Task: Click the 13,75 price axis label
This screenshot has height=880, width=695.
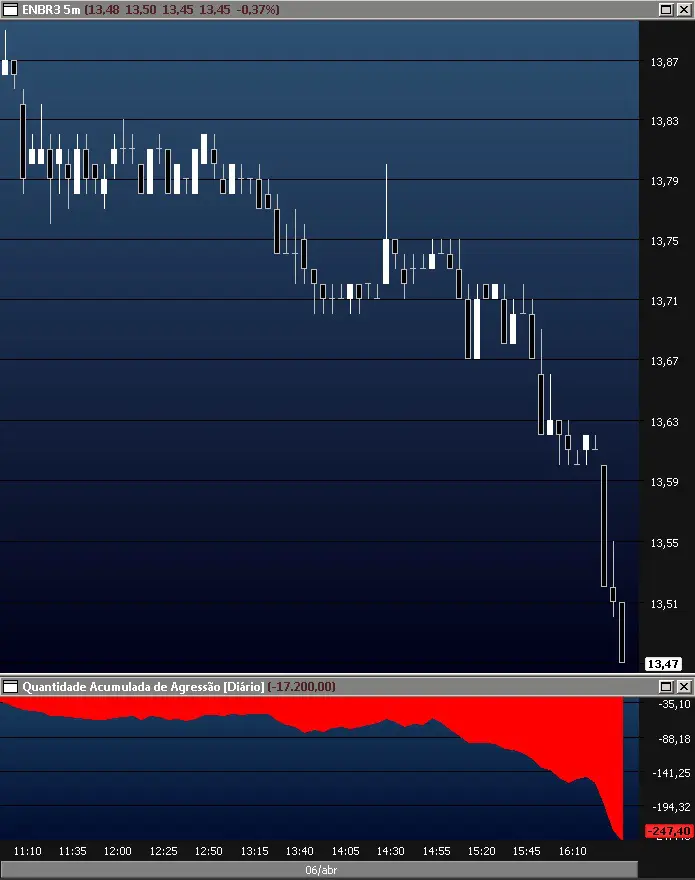Action: [664, 241]
